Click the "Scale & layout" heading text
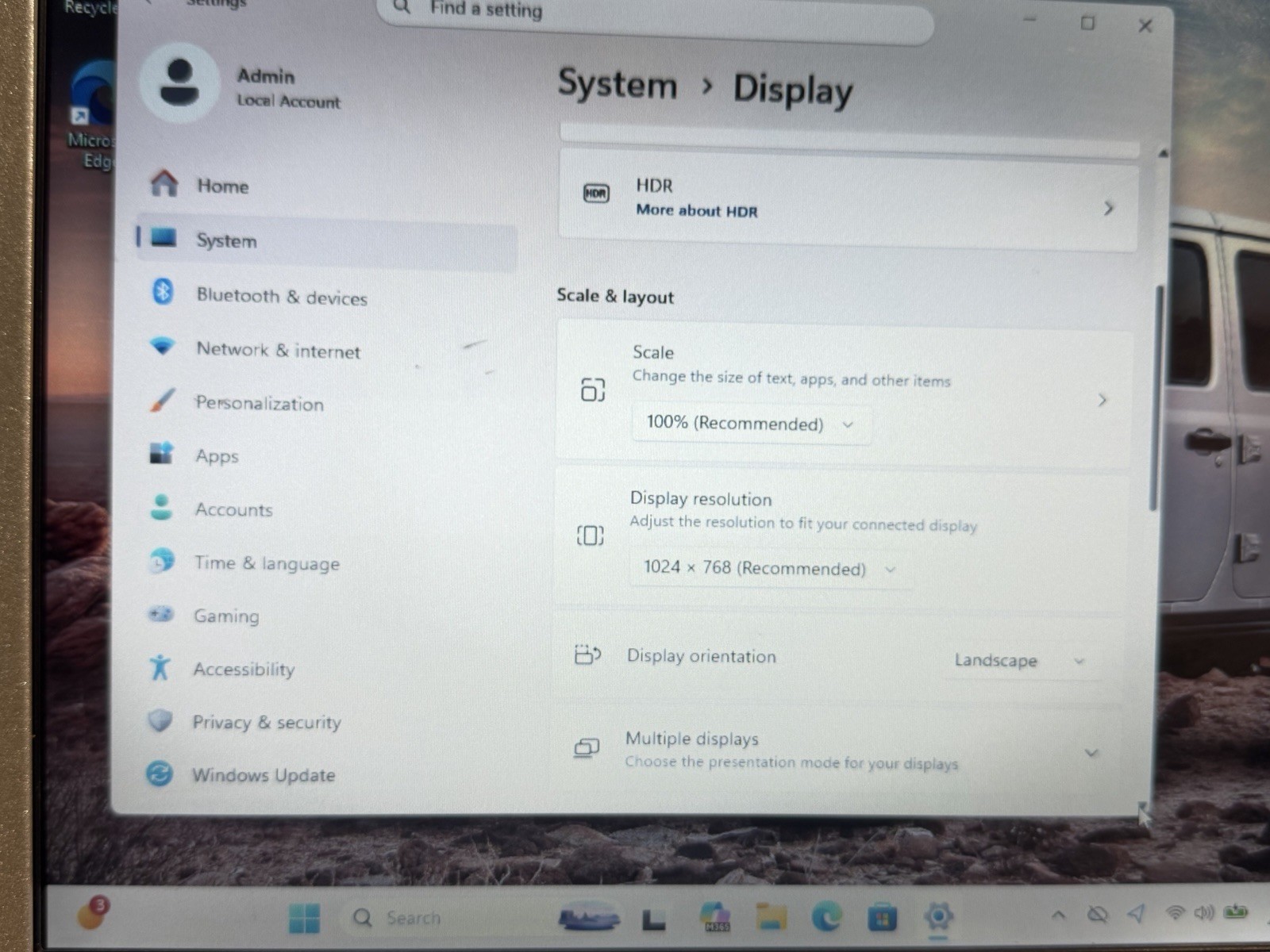The width and height of the screenshot is (1270, 952). coord(615,296)
